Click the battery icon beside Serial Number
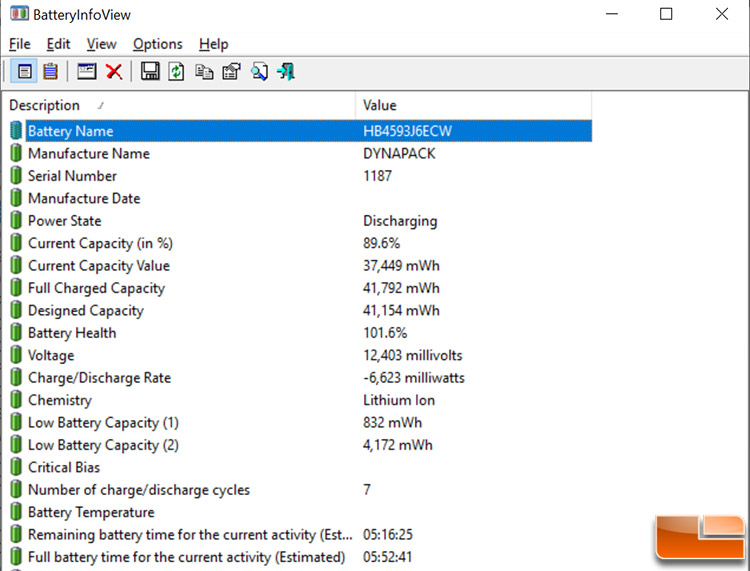750x571 pixels. click(x=16, y=176)
